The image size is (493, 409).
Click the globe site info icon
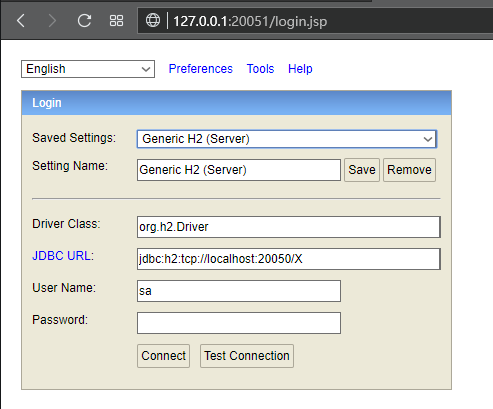tap(153, 20)
